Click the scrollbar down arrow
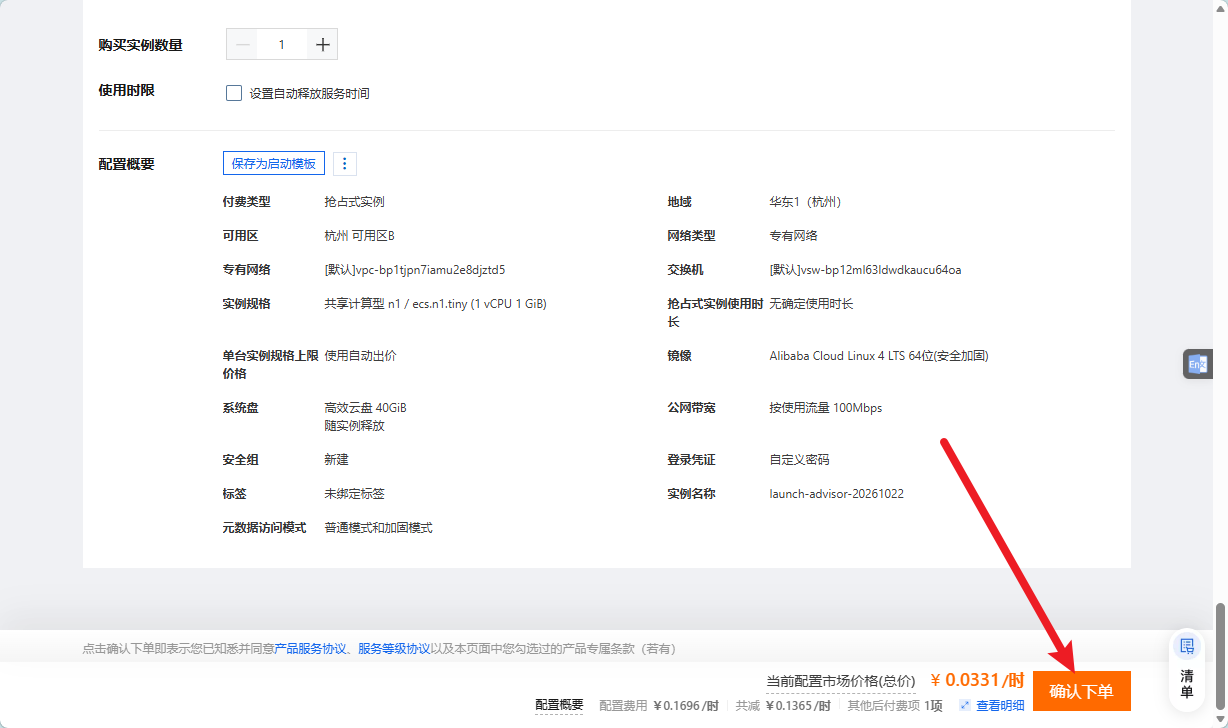The height and width of the screenshot is (728, 1228). (x=1220, y=719)
